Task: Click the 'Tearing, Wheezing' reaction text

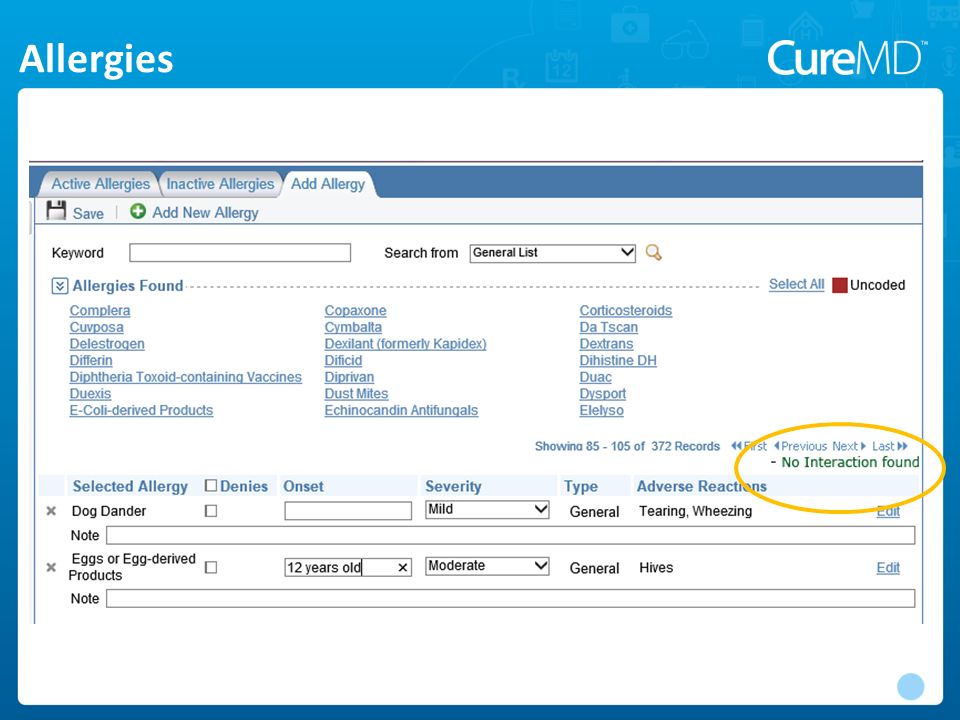Action: pyautogui.click(x=696, y=511)
